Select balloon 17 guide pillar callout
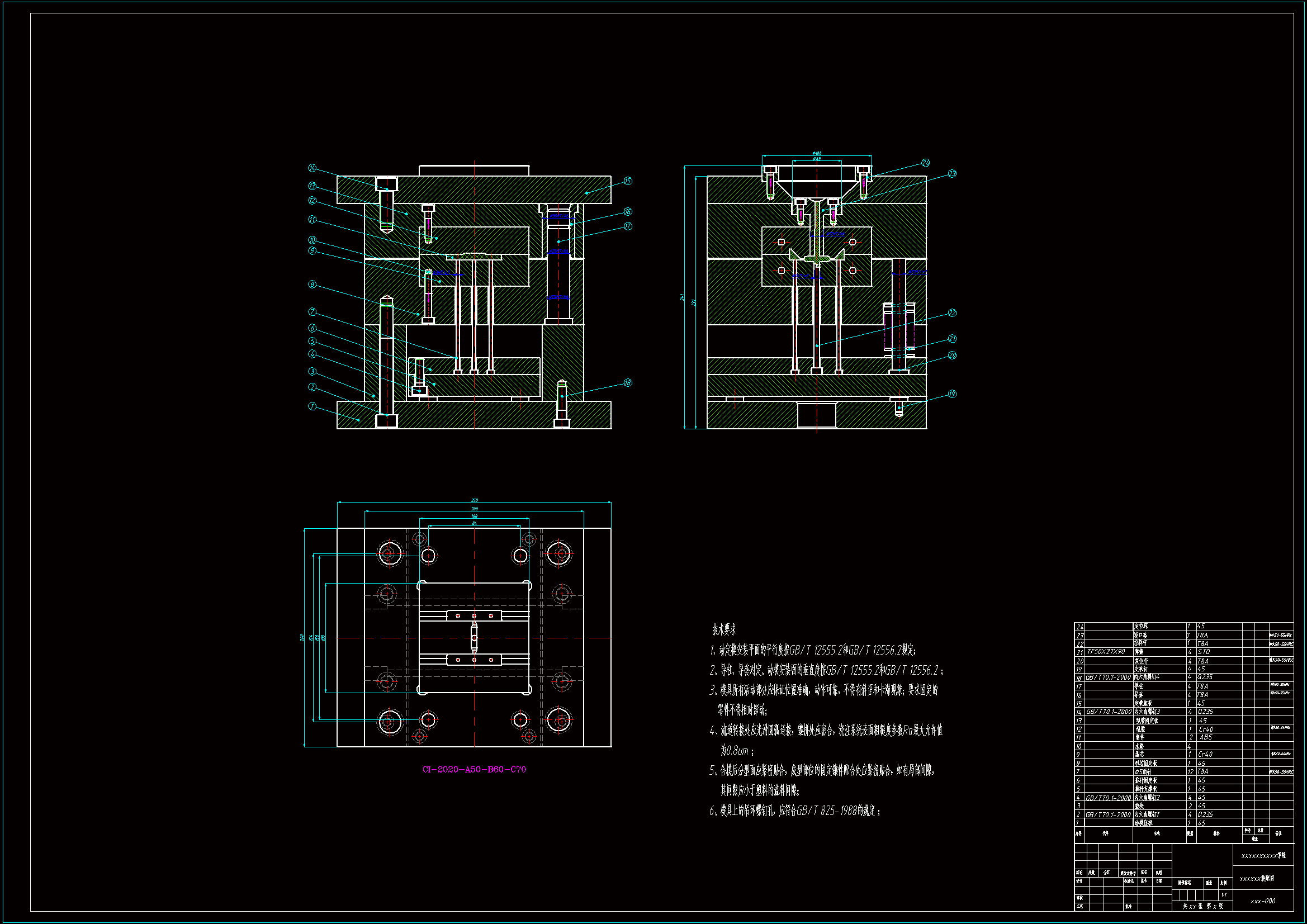The height and width of the screenshot is (924, 1307). (628, 226)
